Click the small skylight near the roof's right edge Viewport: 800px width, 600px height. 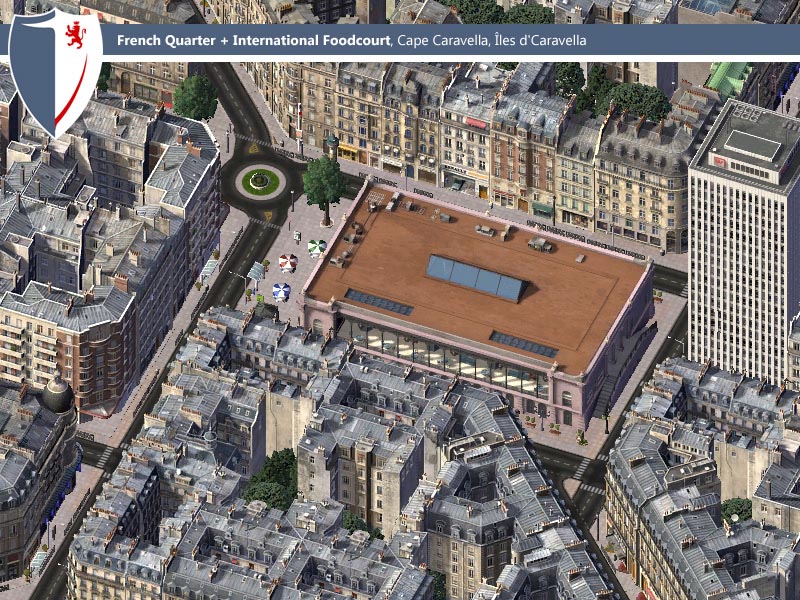pyautogui.click(x=524, y=344)
